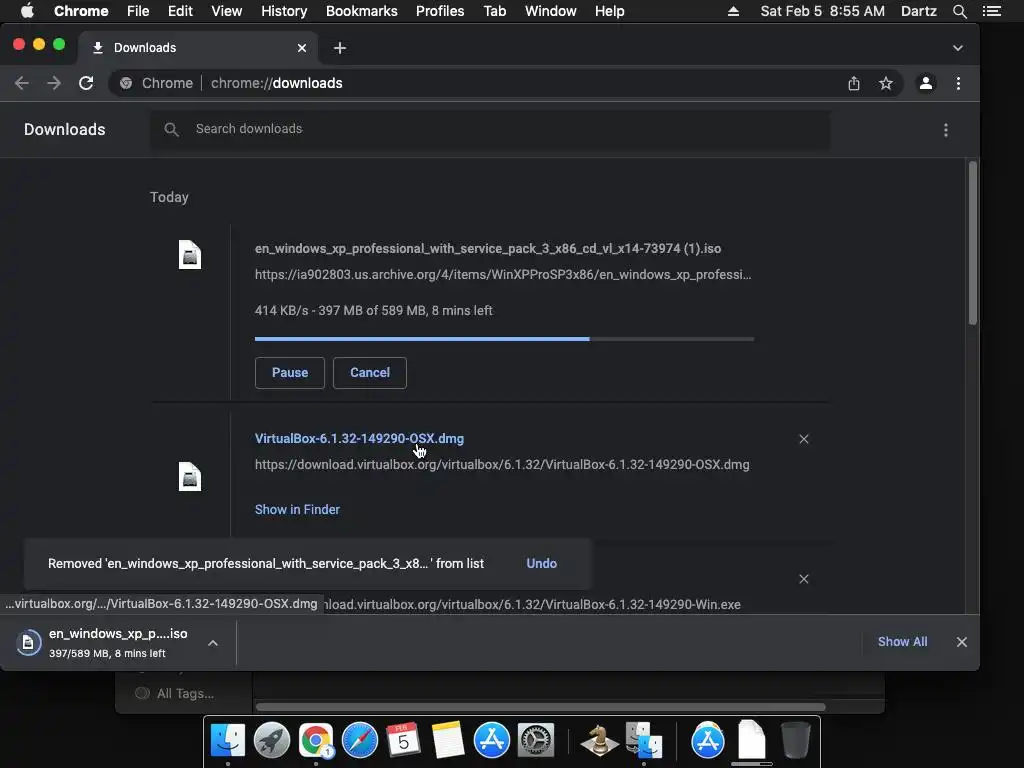Open System Preferences from the Dock
The image size is (1024, 768).
(536, 740)
